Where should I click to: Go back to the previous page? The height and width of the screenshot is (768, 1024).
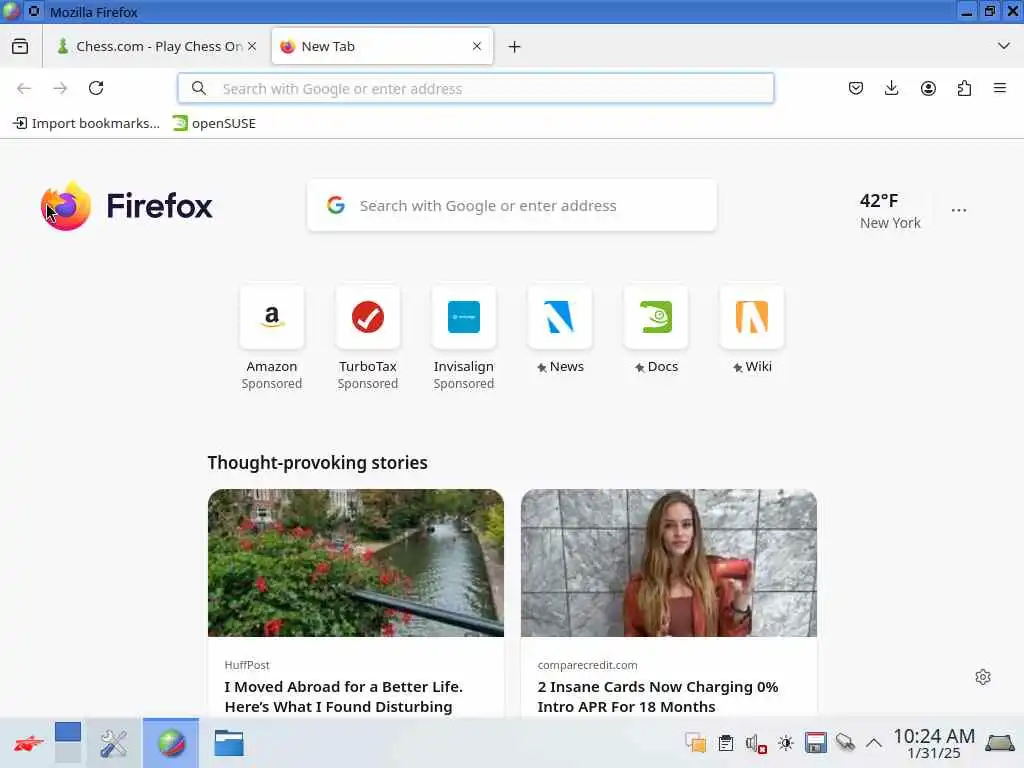pyautogui.click(x=24, y=88)
